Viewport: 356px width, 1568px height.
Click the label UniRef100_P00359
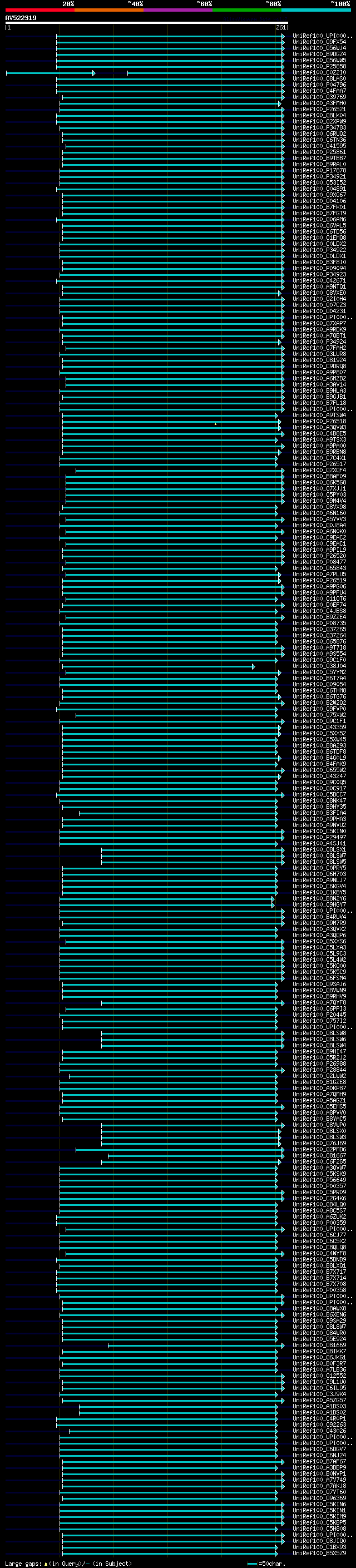click(x=319, y=1222)
